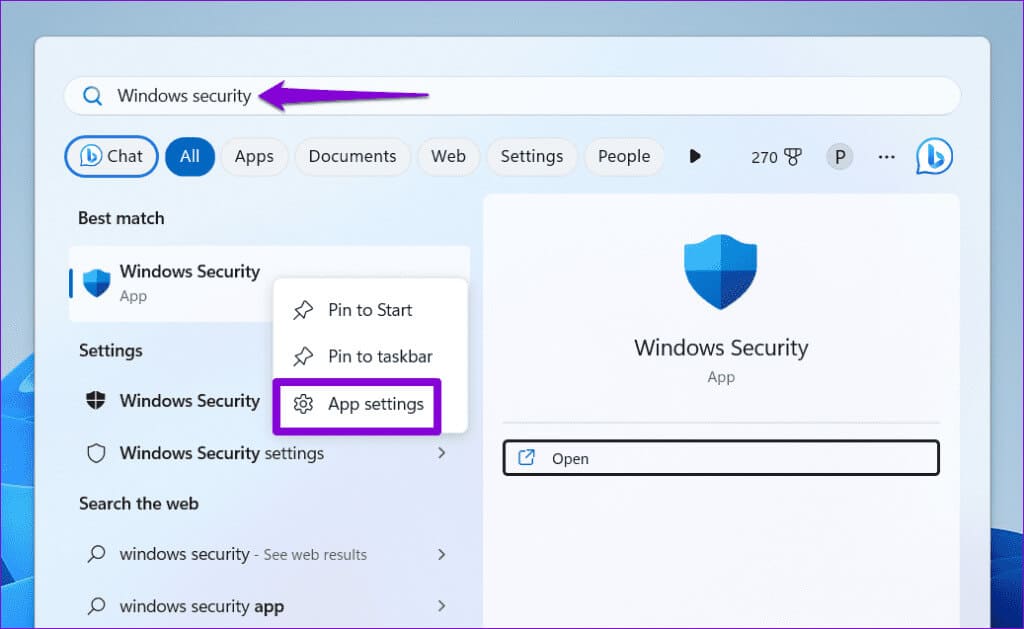Open Windows Security settings result

tap(269, 453)
